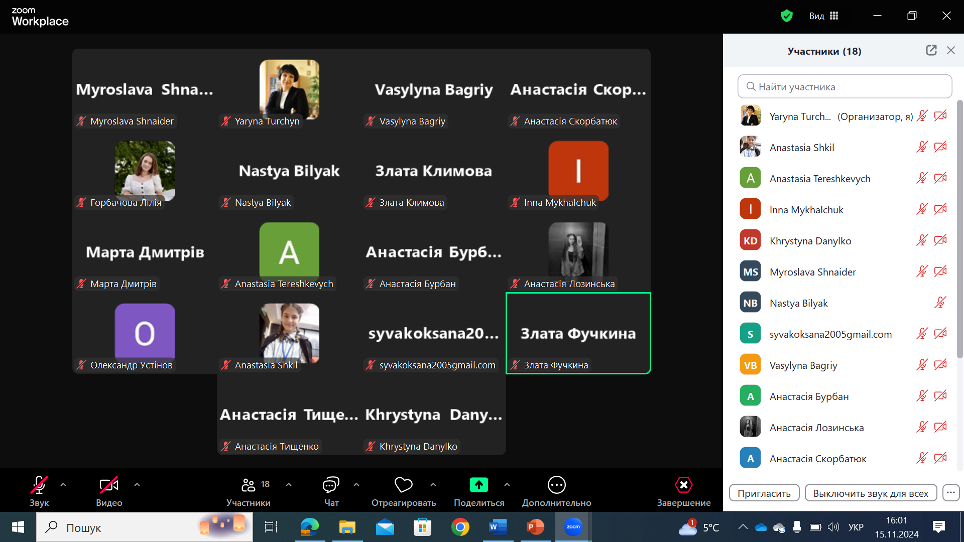Select Anastasia Shkil video tile
Image resolution: width=964 pixels, height=542 pixels.
coord(289,333)
